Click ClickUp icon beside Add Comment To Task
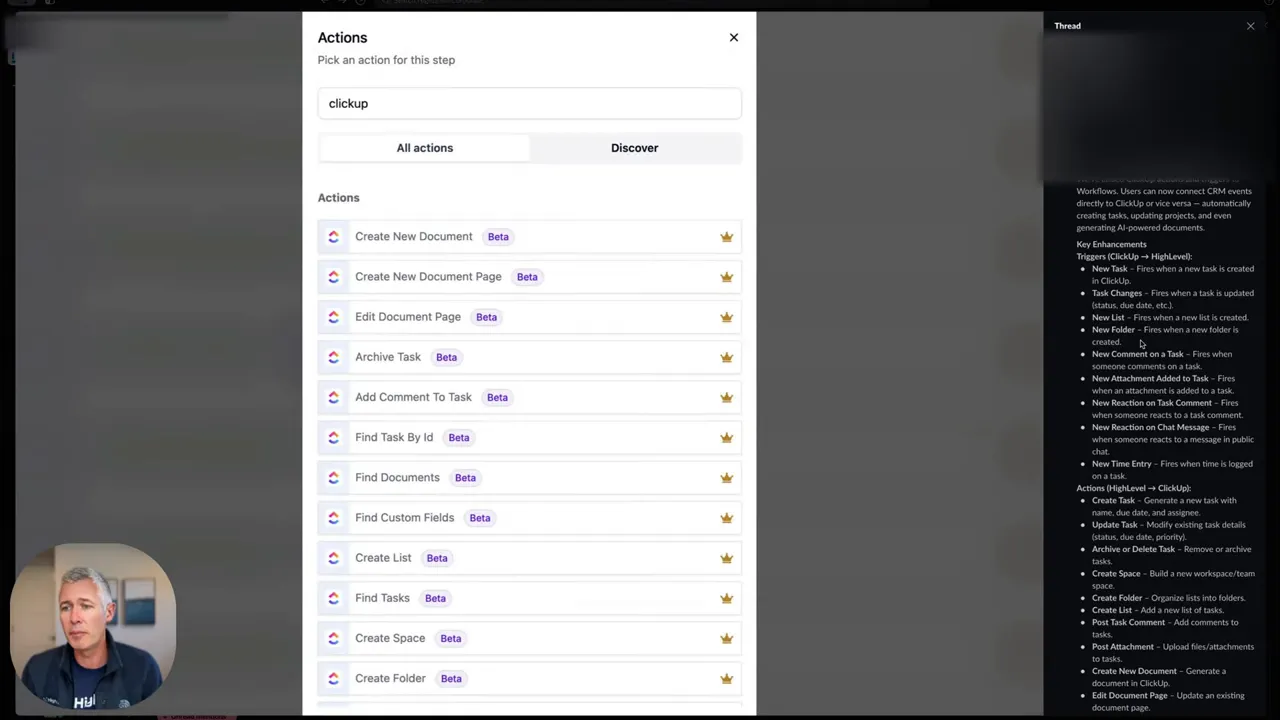Viewport: 1280px width, 720px height. click(x=333, y=397)
